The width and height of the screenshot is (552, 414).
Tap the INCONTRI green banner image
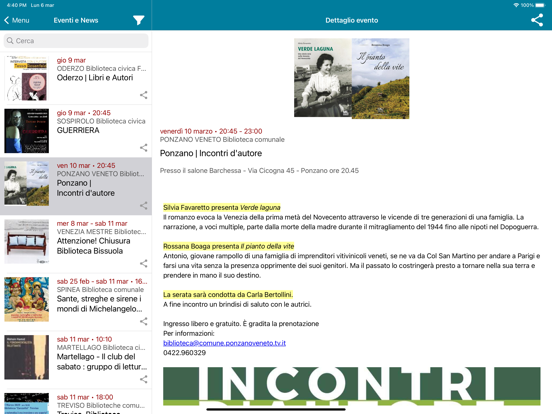point(352,386)
